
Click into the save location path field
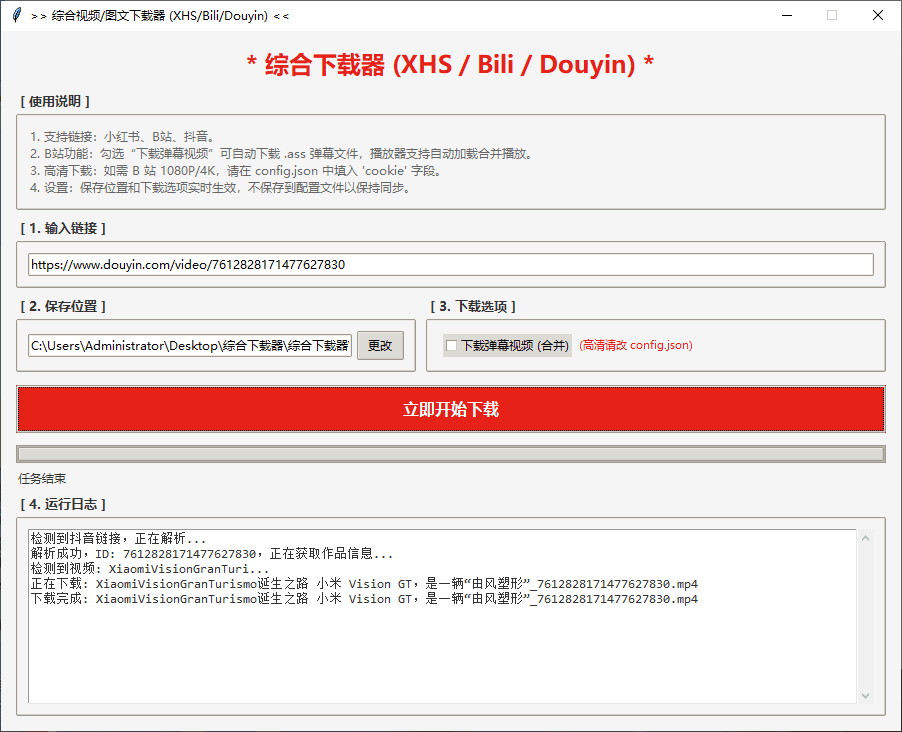click(190, 346)
